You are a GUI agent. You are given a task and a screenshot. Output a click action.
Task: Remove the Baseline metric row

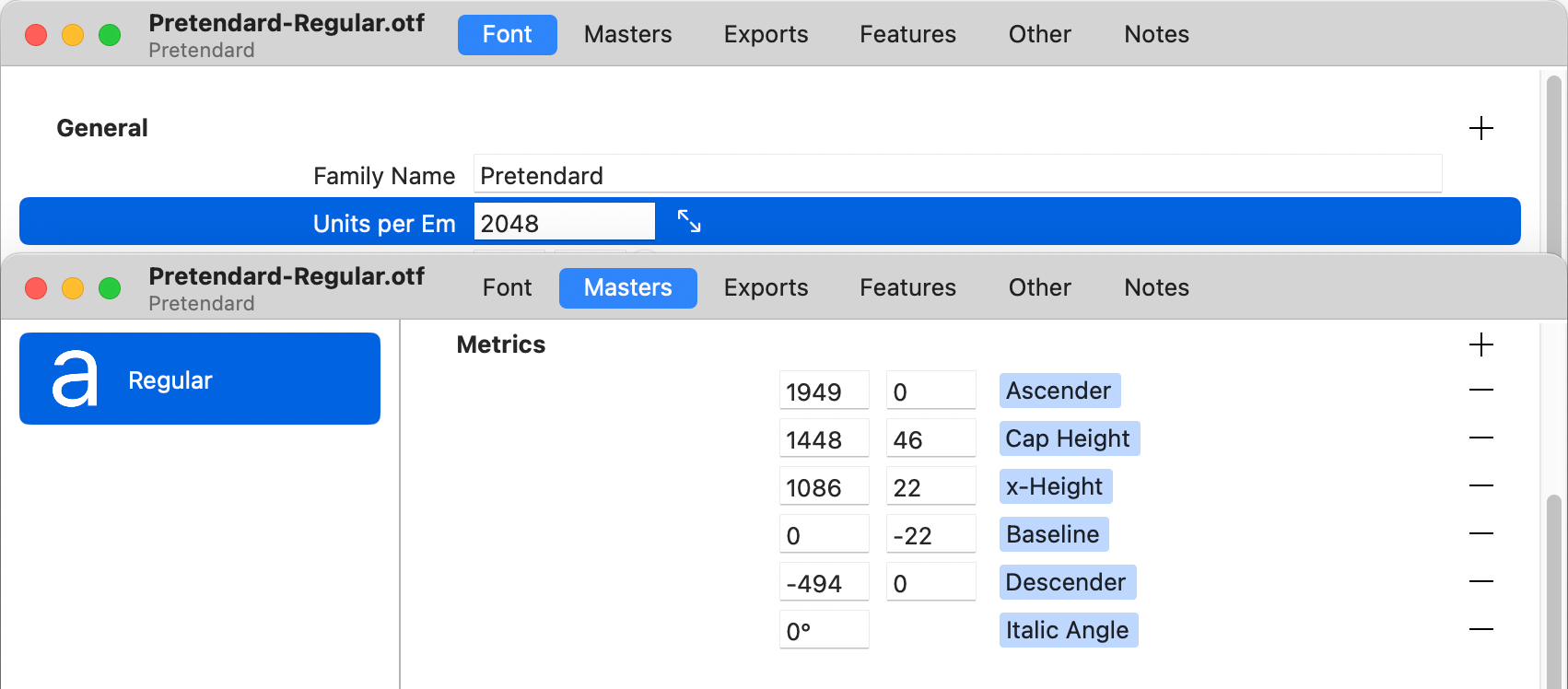point(1480,534)
